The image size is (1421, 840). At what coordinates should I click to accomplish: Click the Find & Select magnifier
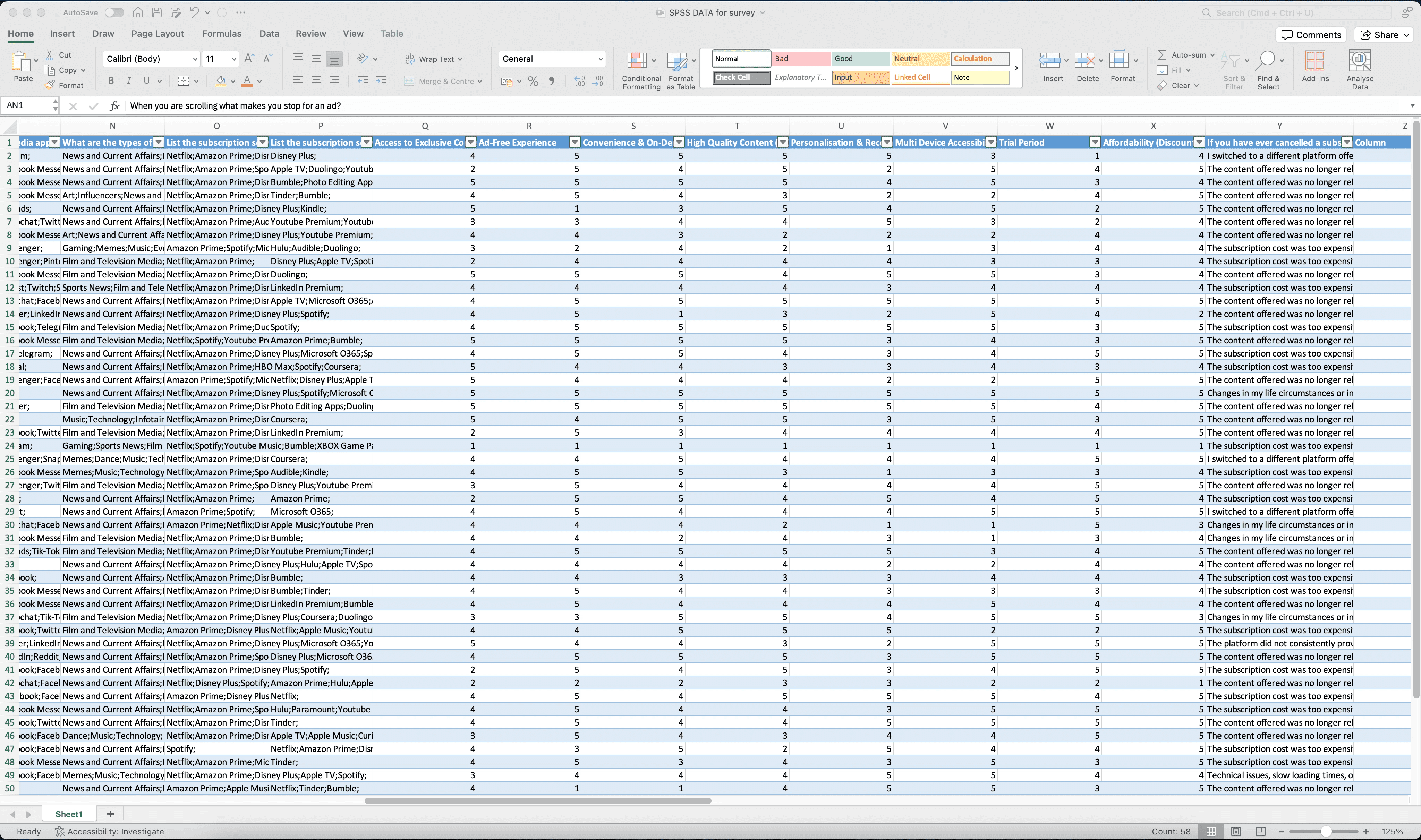click(x=1266, y=60)
